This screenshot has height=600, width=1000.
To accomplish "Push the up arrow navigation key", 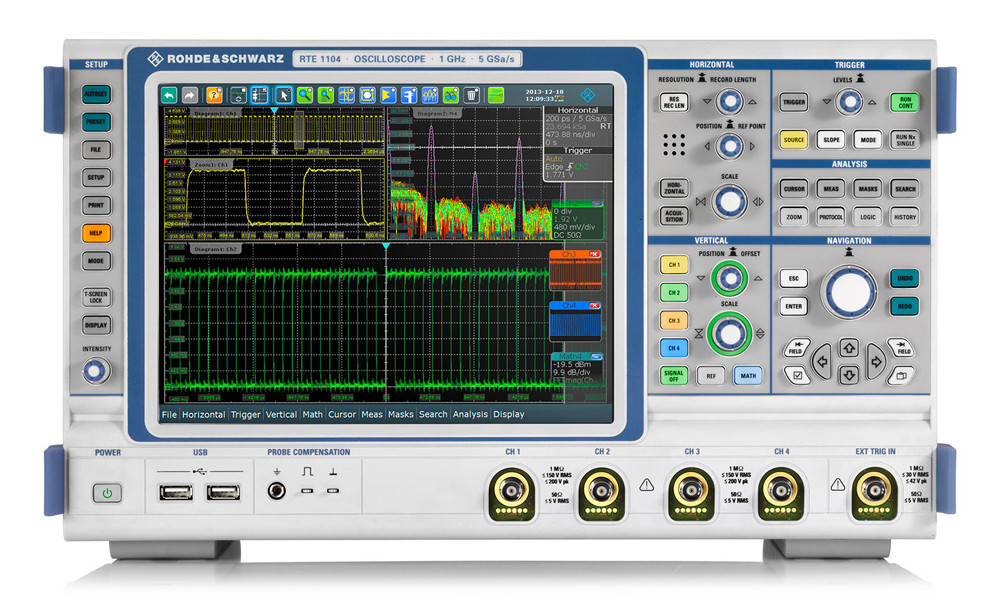I will [849, 348].
